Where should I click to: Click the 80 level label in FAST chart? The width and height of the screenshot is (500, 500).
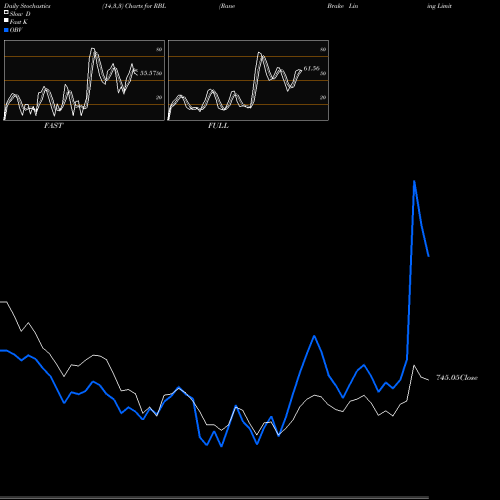[159, 49]
